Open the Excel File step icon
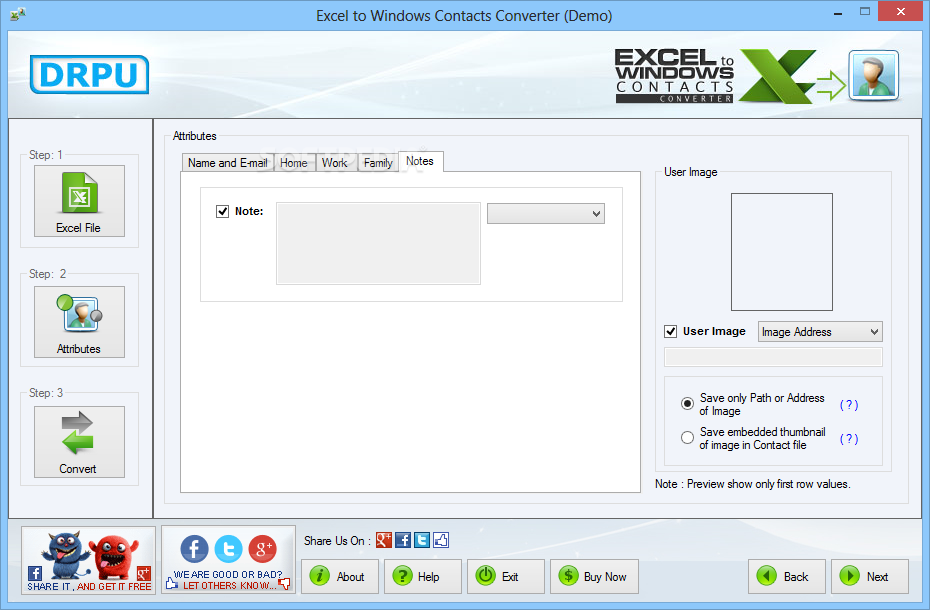Image resolution: width=930 pixels, height=610 pixels. (x=79, y=193)
